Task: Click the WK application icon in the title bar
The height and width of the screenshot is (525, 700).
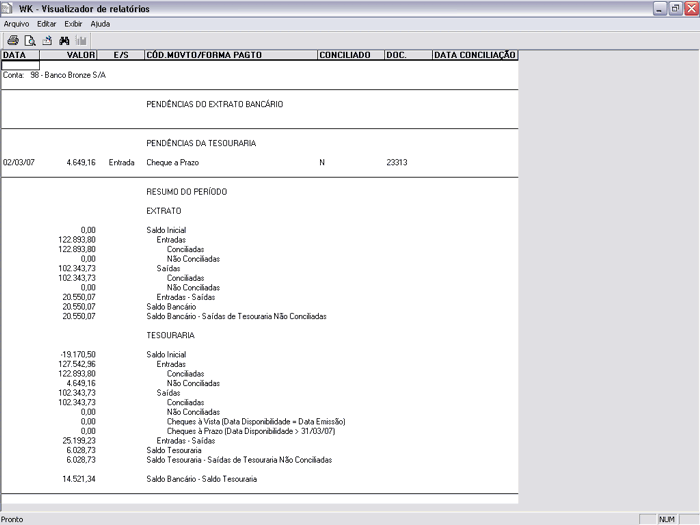Action: 9,8
